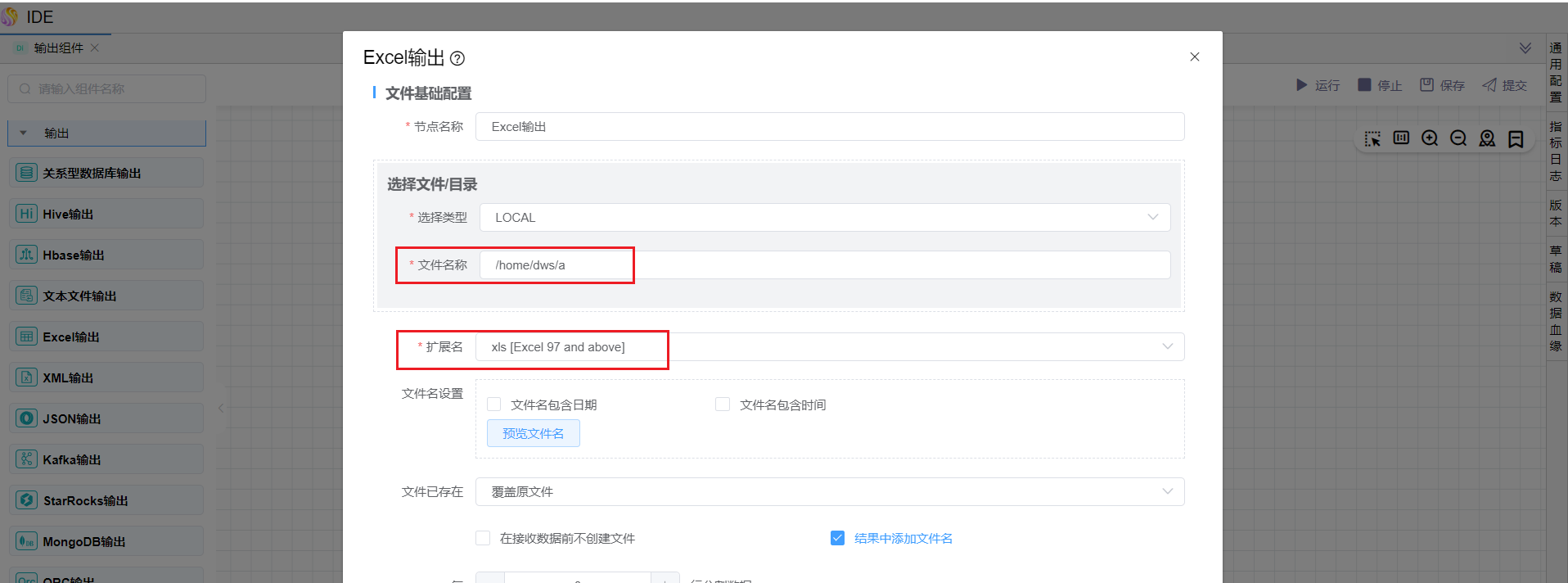1568x583 pixels.
Task: Click the zoom in magnifier on canvas toolbar
Action: [x=1430, y=138]
